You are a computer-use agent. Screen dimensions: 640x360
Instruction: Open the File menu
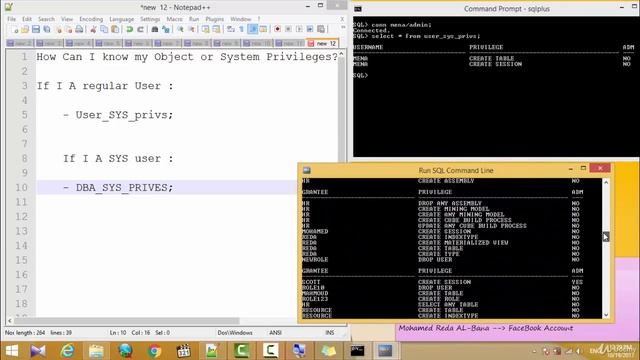11,19
